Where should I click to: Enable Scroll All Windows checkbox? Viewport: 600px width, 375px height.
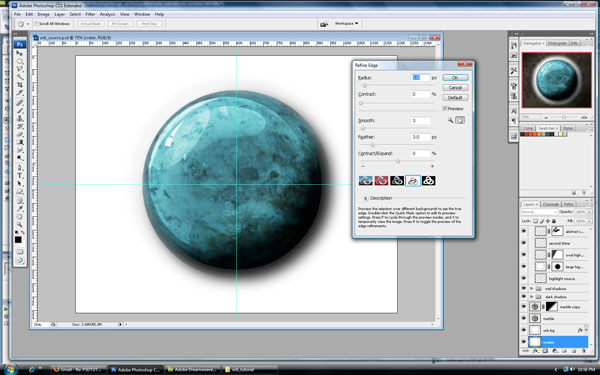point(37,24)
